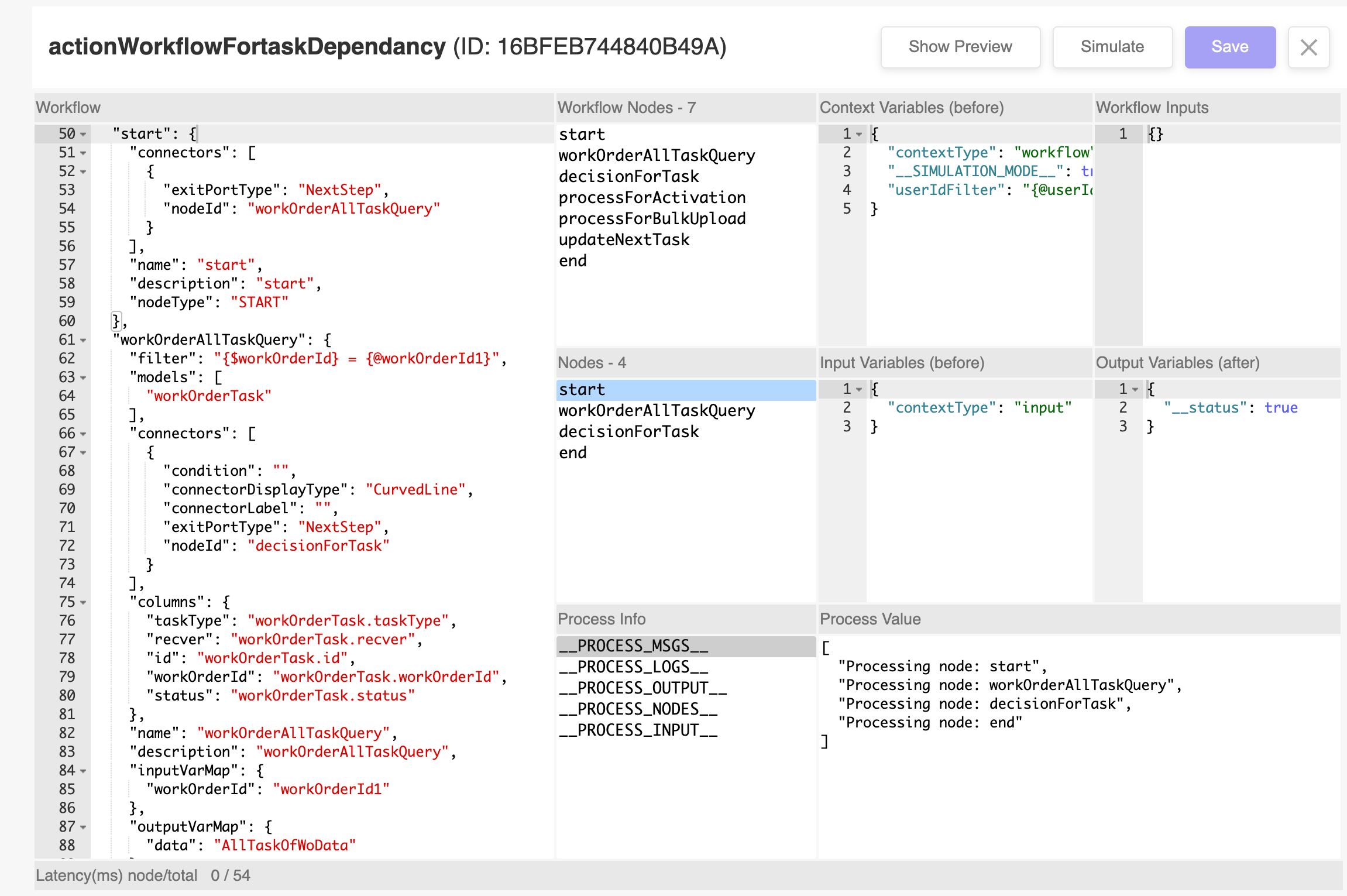Select end in Workflow Nodes list

686,261
